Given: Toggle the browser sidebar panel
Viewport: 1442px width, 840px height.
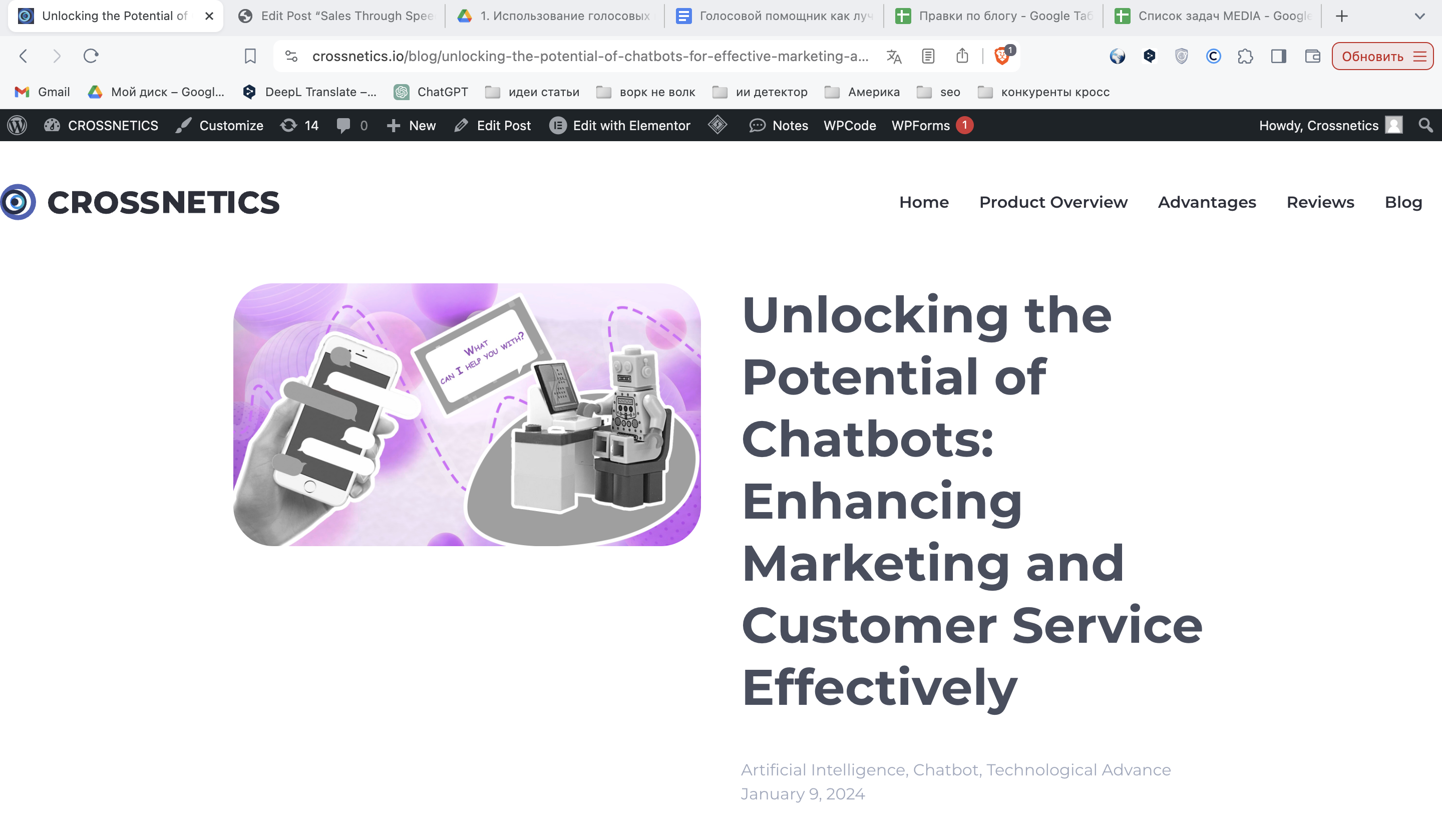Looking at the screenshot, I should [x=1278, y=56].
